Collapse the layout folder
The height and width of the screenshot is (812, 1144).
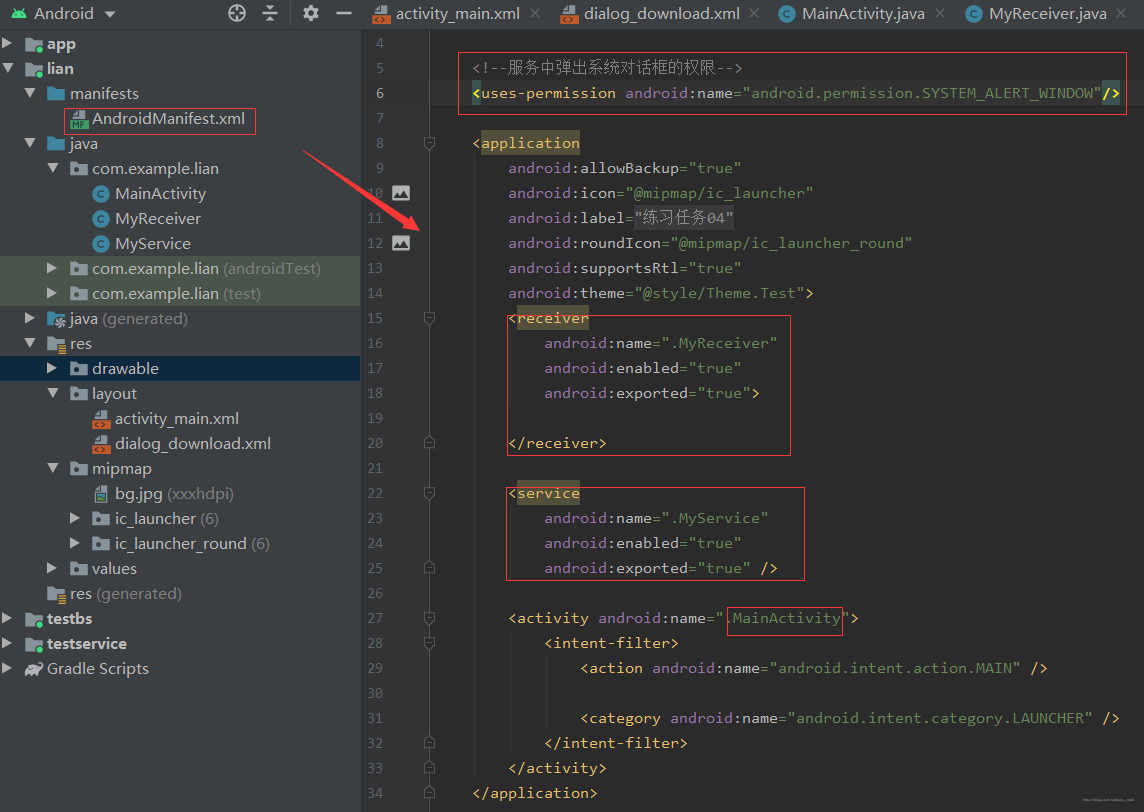pos(53,393)
